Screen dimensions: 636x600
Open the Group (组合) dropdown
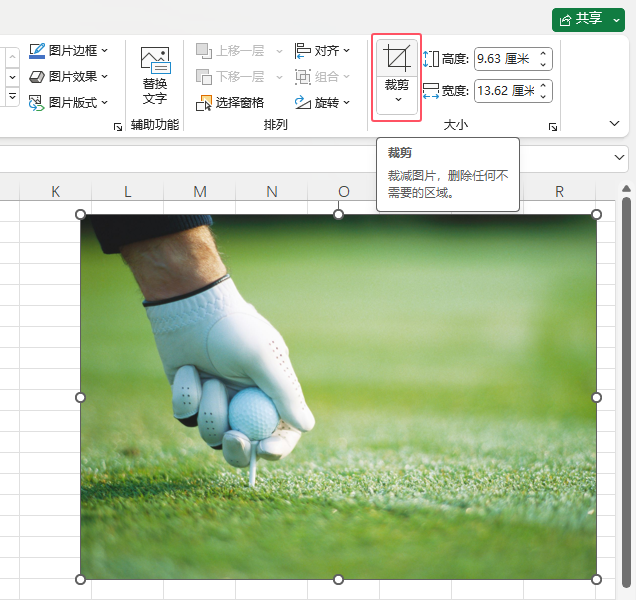pos(322,77)
